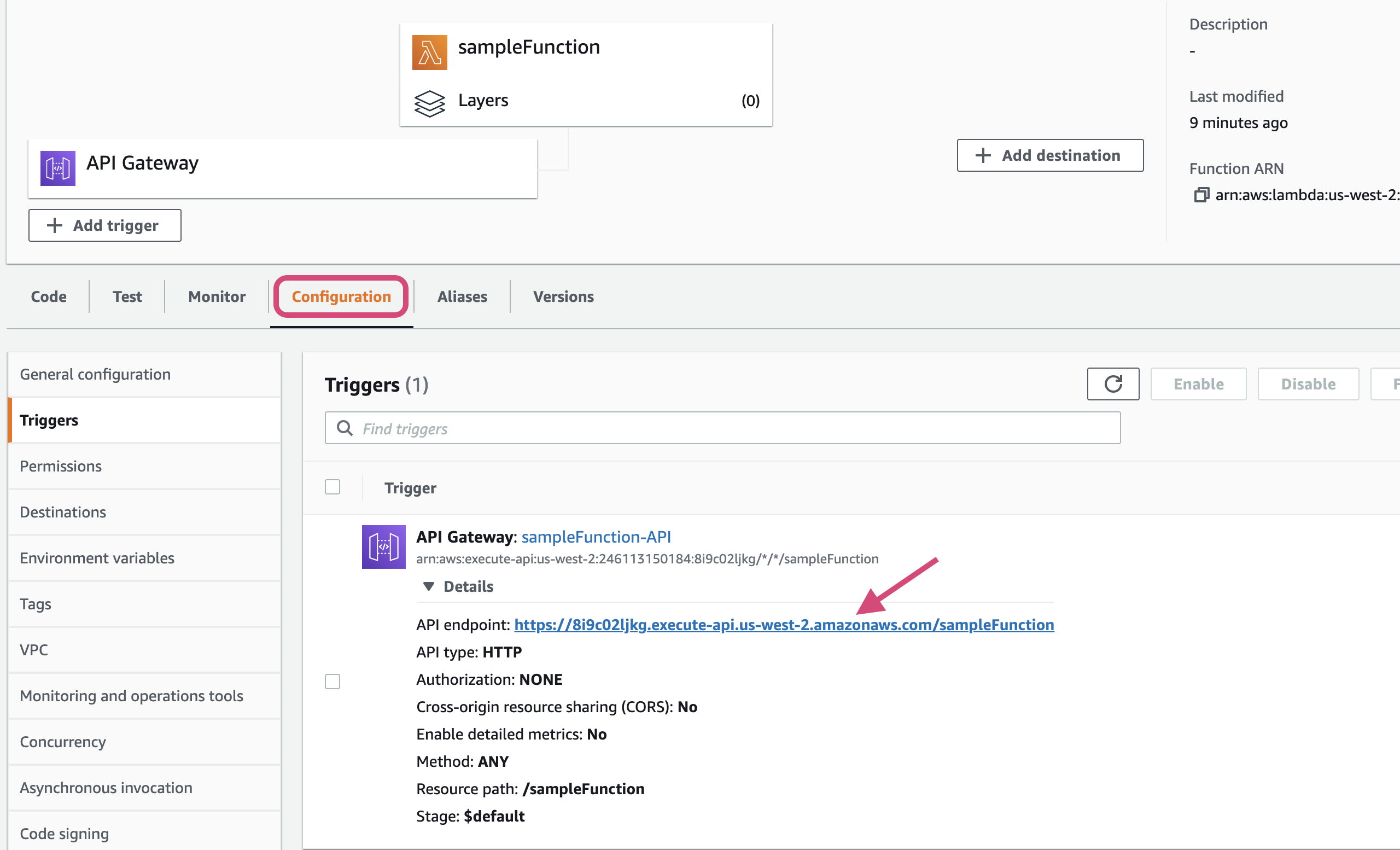The image size is (1400, 850).
Task: Open the sampleFunction-API link
Action: pyautogui.click(x=596, y=537)
